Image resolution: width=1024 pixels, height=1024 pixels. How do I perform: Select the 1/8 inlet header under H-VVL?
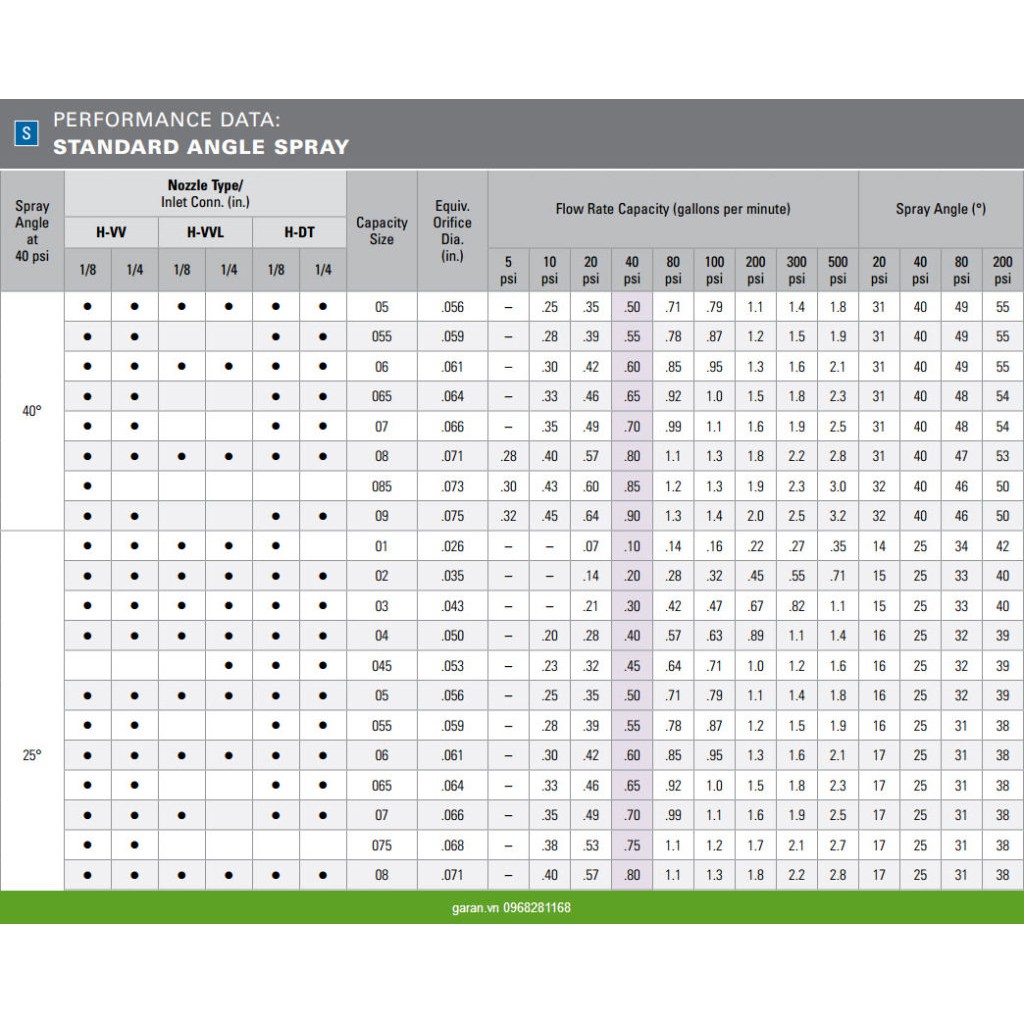point(182,270)
